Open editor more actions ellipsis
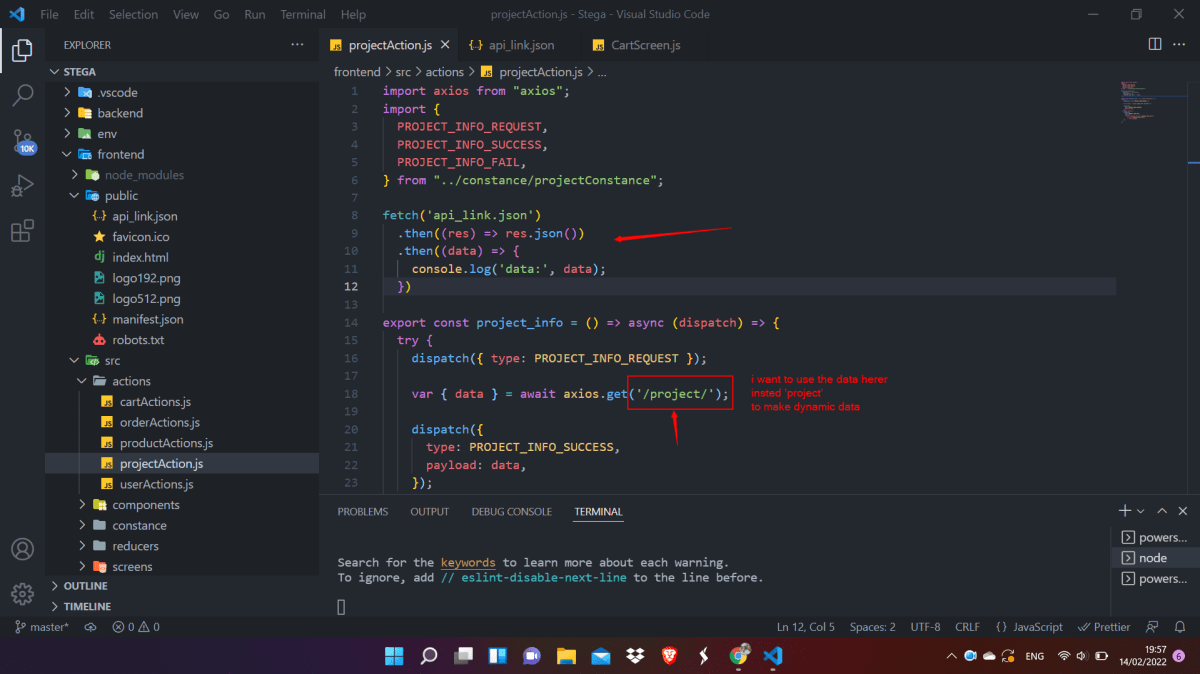This screenshot has height=674, width=1200. tap(1180, 45)
